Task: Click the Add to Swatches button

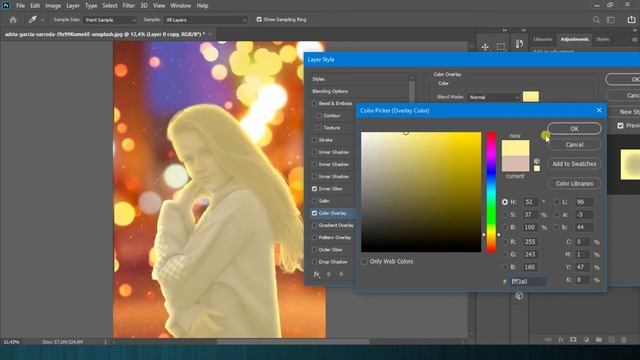Action: pos(574,164)
